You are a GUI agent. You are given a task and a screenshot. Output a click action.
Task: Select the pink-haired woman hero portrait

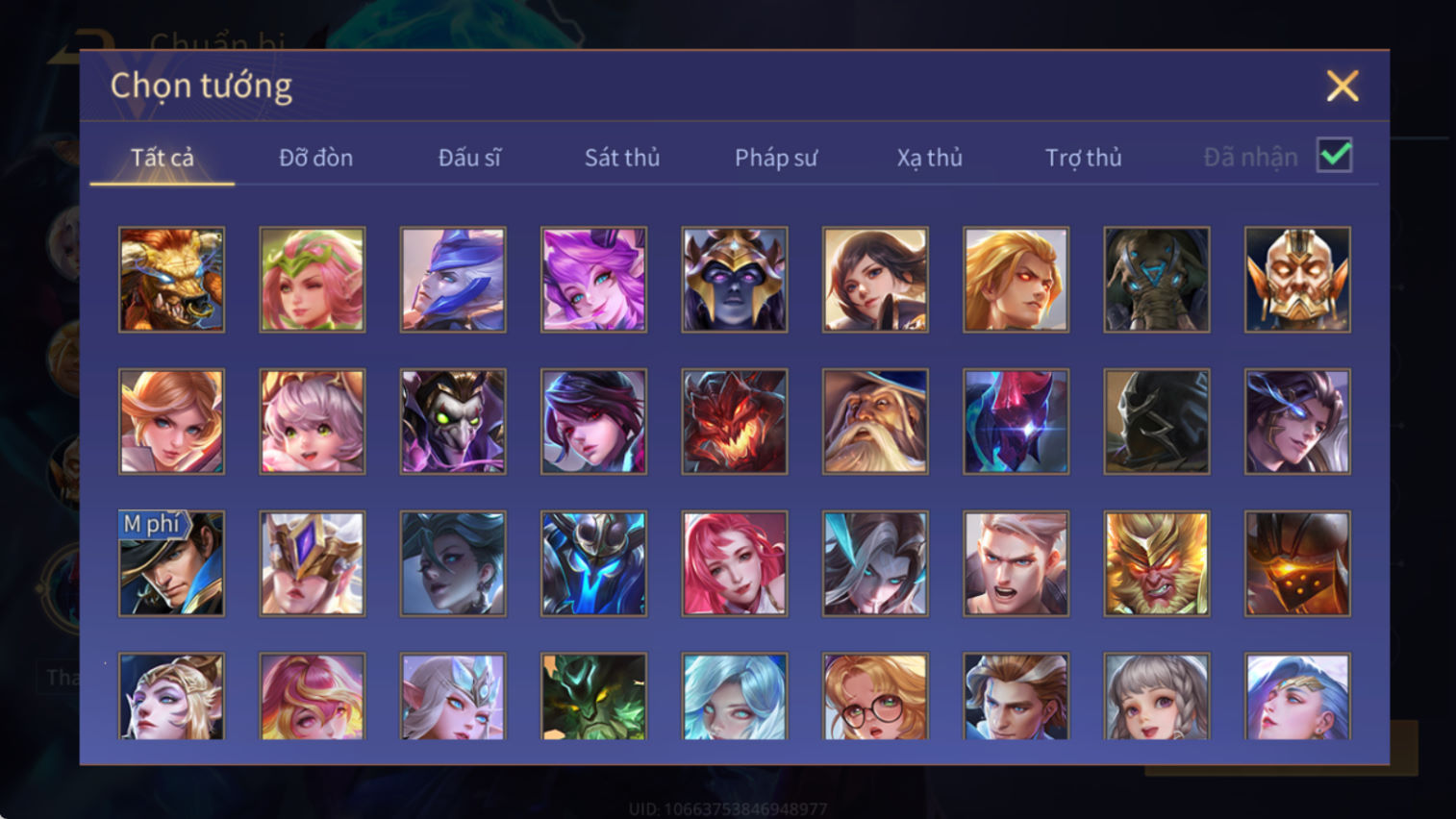[735, 563]
